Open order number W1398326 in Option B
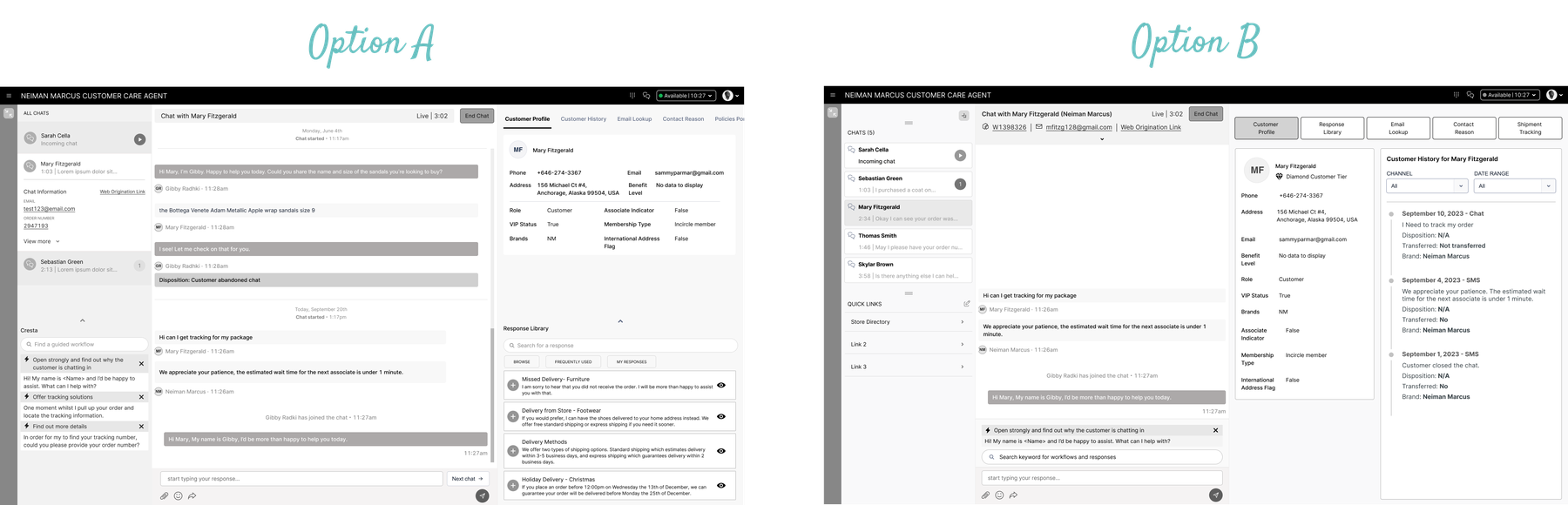Viewport: 1568px width, 505px height. pyautogui.click(x=1009, y=127)
